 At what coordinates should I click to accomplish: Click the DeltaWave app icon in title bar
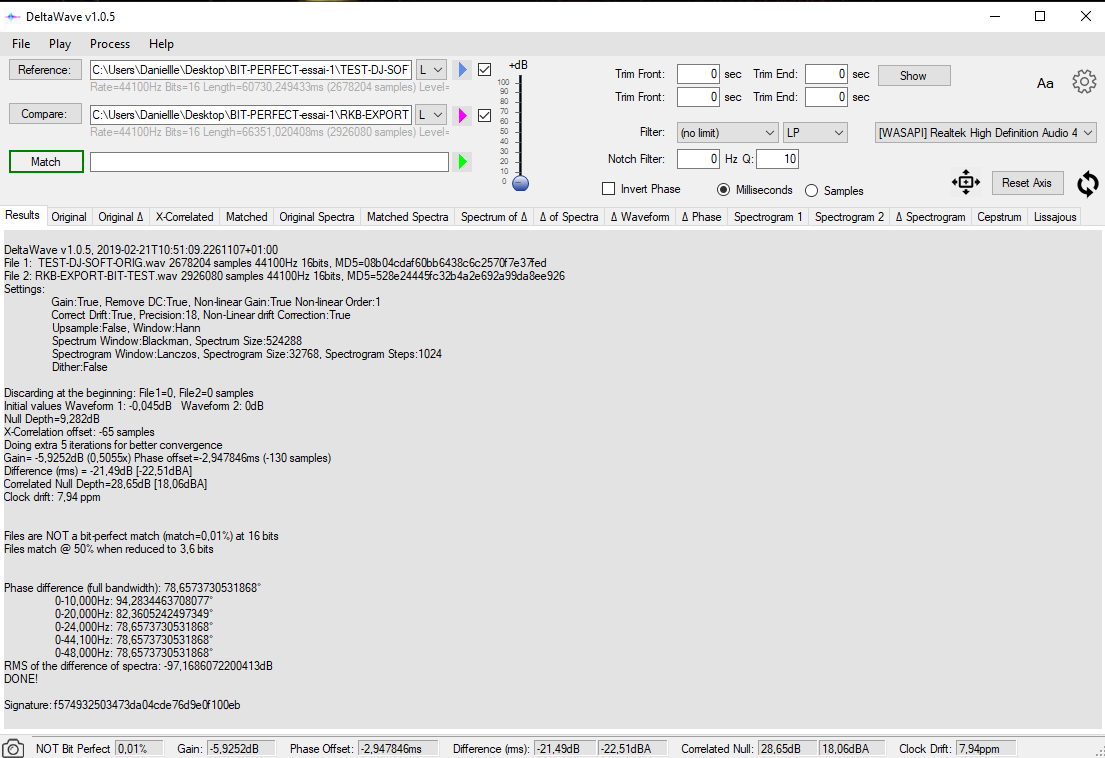tap(12, 16)
